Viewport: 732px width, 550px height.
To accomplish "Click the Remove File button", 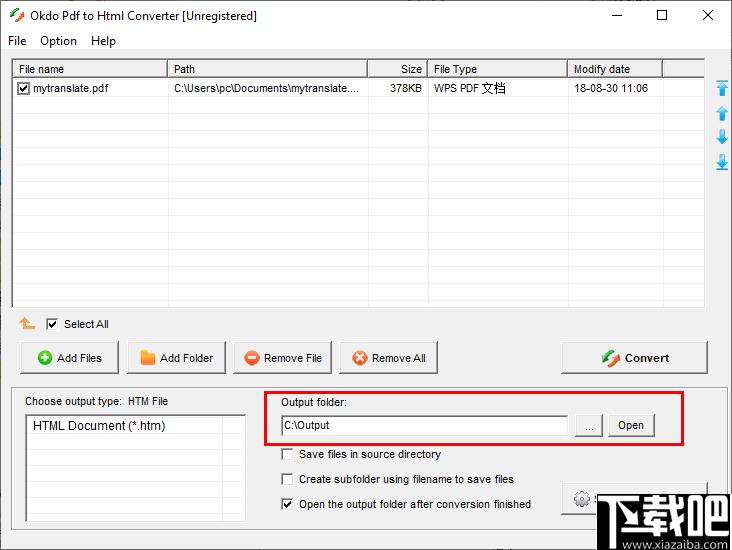I will [282, 358].
